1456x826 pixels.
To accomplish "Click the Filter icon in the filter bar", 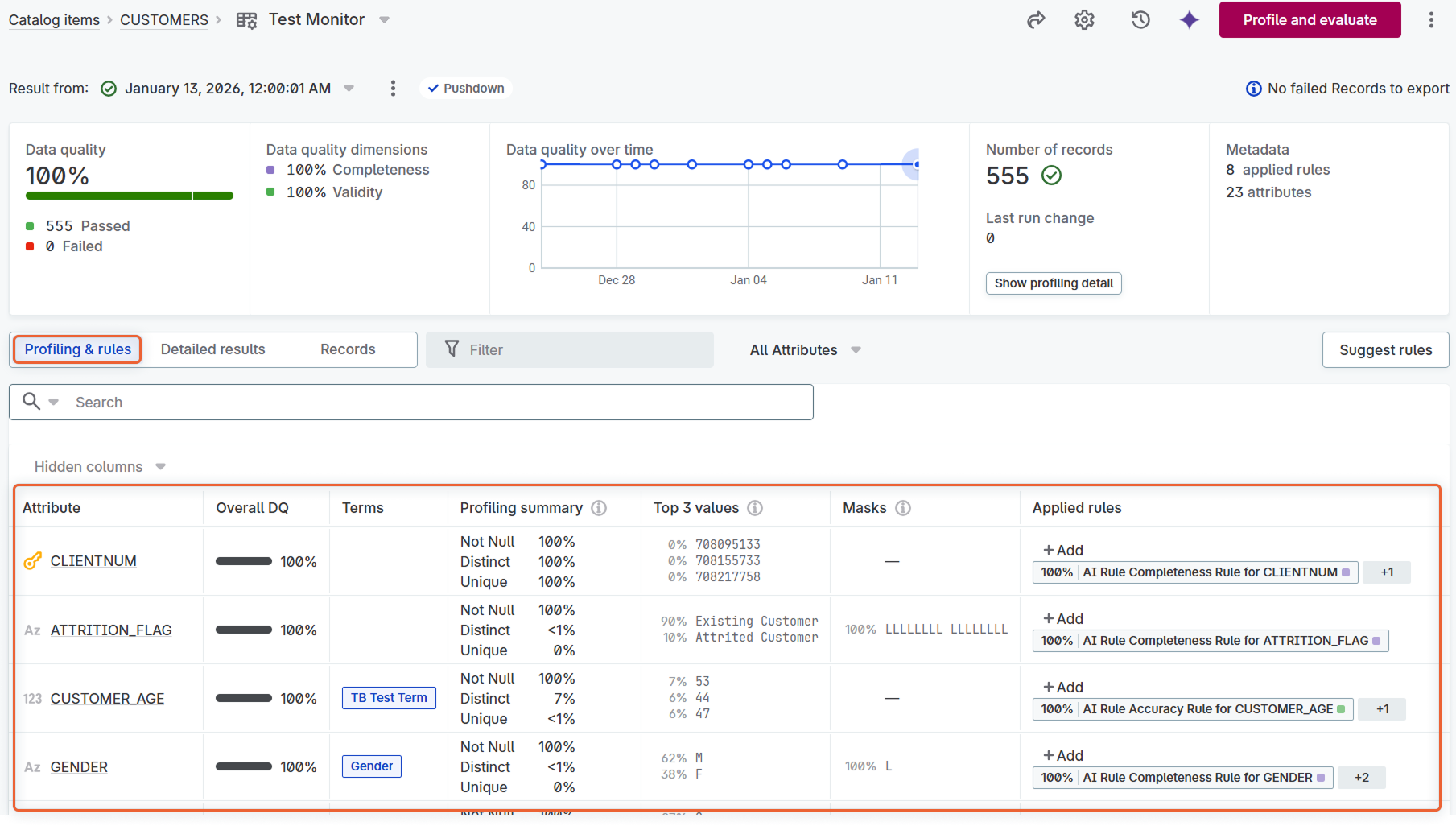I will [x=452, y=349].
